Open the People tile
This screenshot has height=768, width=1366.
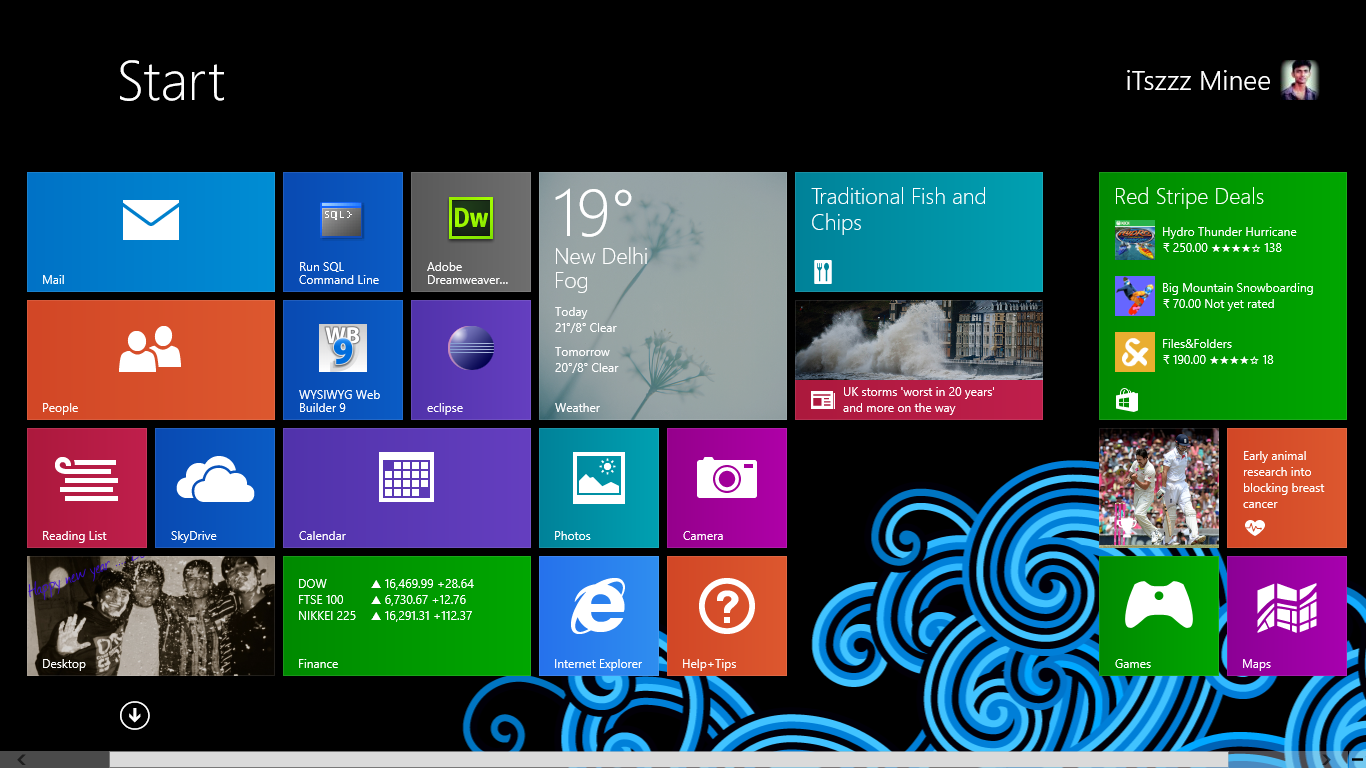(x=151, y=360)
